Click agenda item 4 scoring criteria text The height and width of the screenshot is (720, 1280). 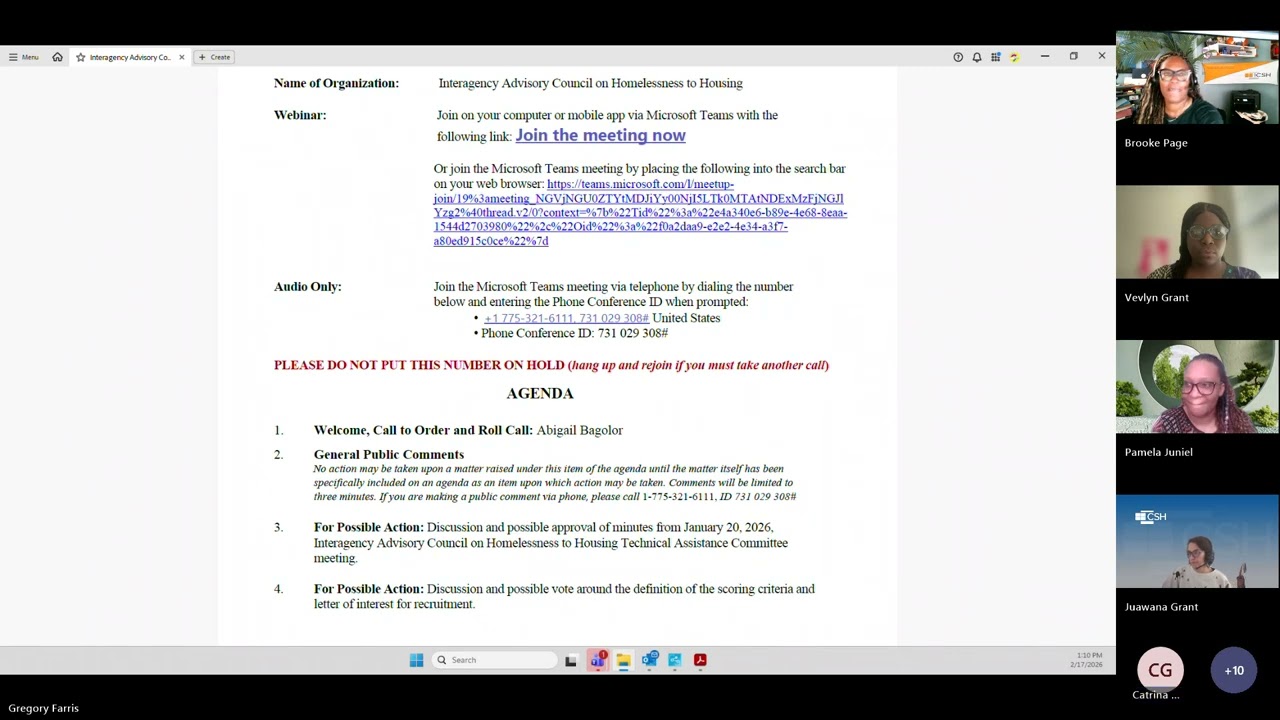[x=564, y=596]
